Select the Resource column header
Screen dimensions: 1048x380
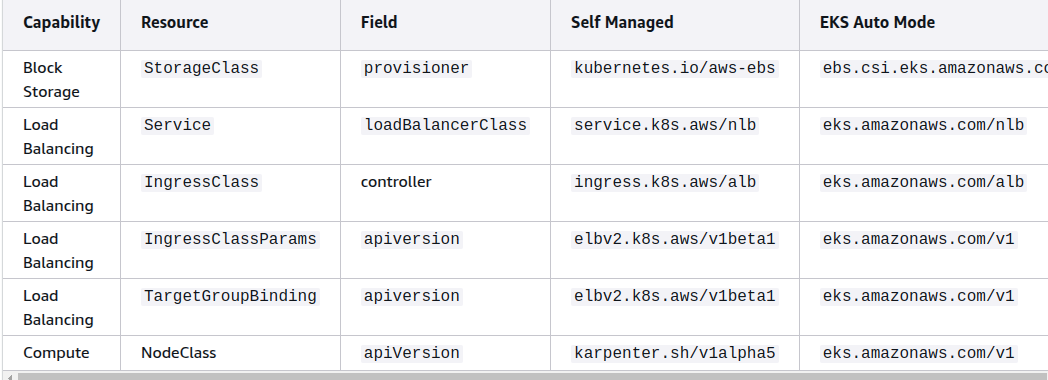tap(174, 23)
